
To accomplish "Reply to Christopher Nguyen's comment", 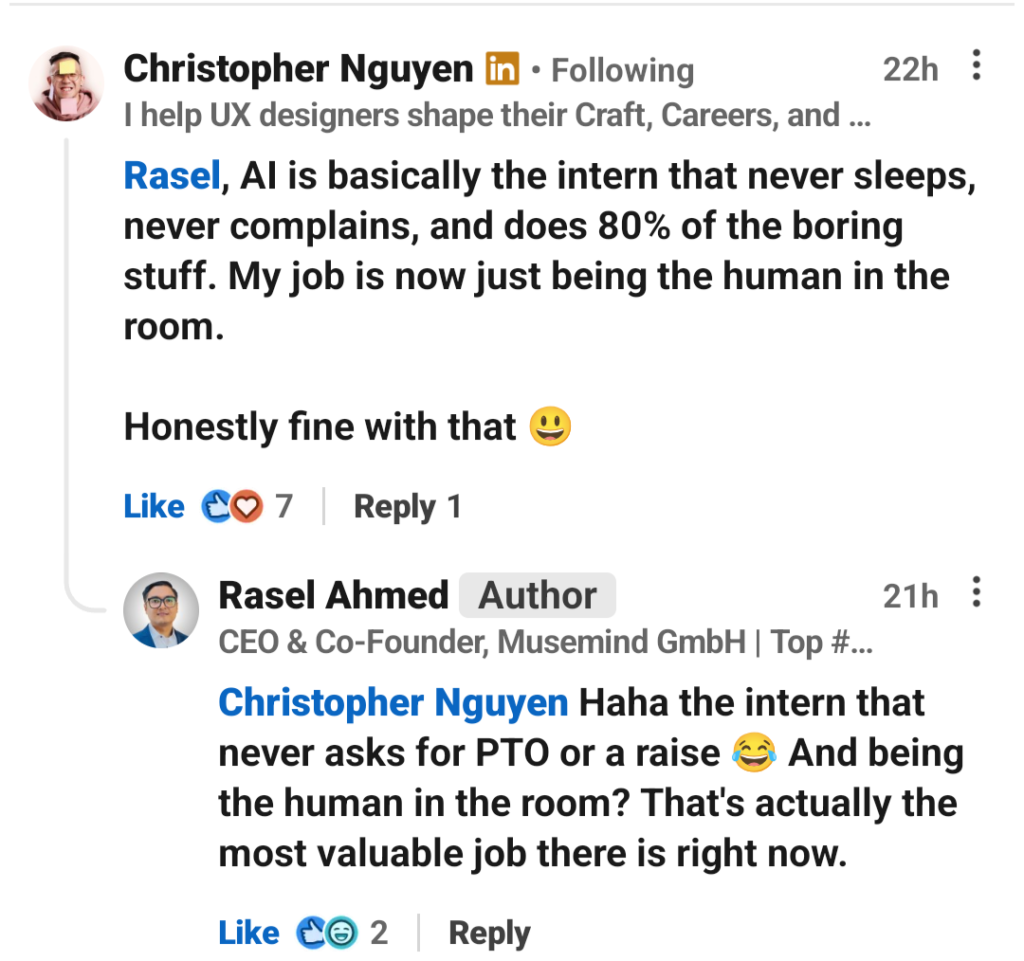I will coord(394,507).
